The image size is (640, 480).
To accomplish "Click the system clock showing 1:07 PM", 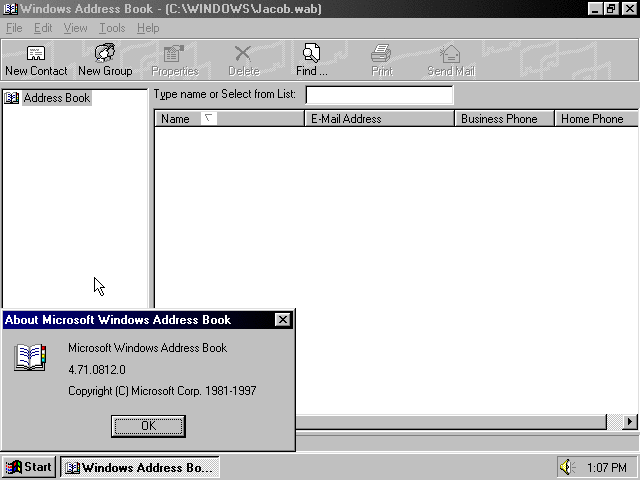I will click(x=607, y=467).
